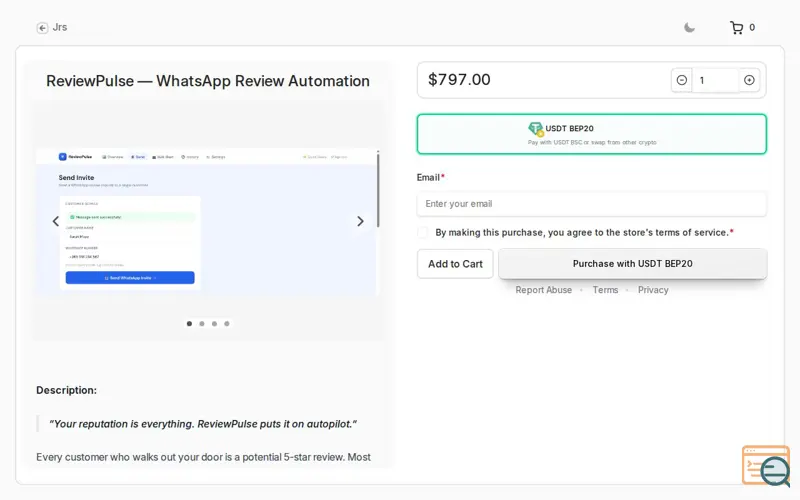Screen dimensions: 800x500
Task: Click the ReviewPulse product title
Action: [x=208, y=81]
